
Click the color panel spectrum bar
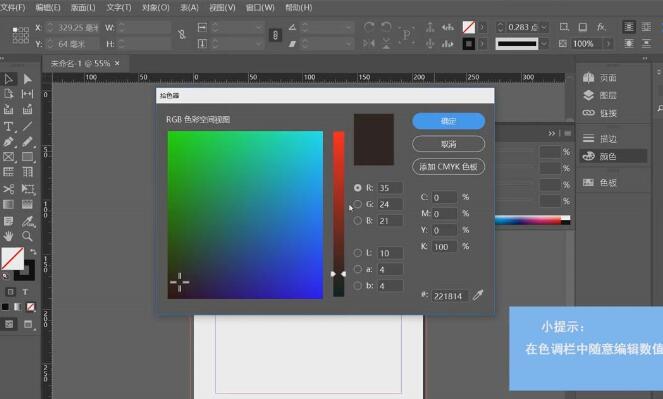[x=533, y=220]
